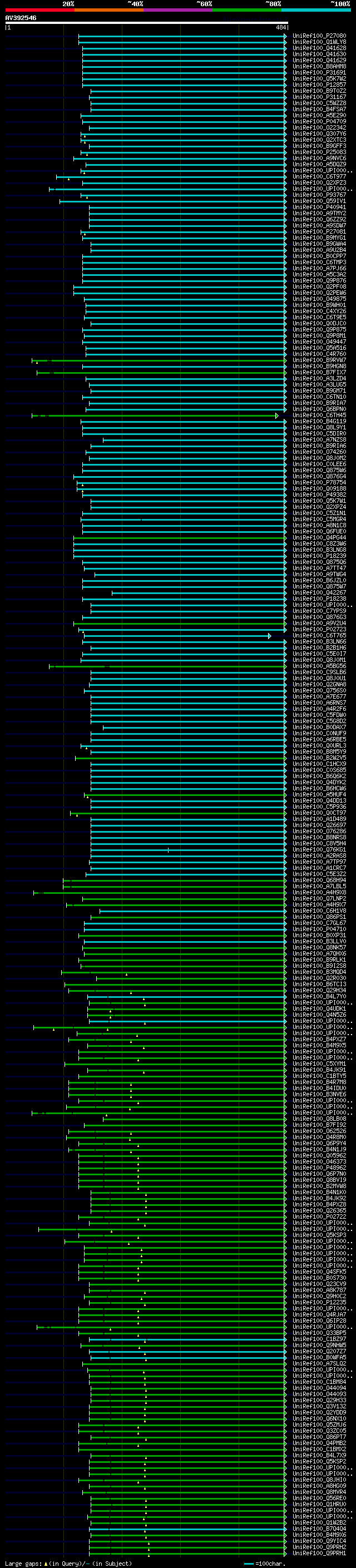Open hit UniRef100_Q1WLY8

(x=319, y=42)
